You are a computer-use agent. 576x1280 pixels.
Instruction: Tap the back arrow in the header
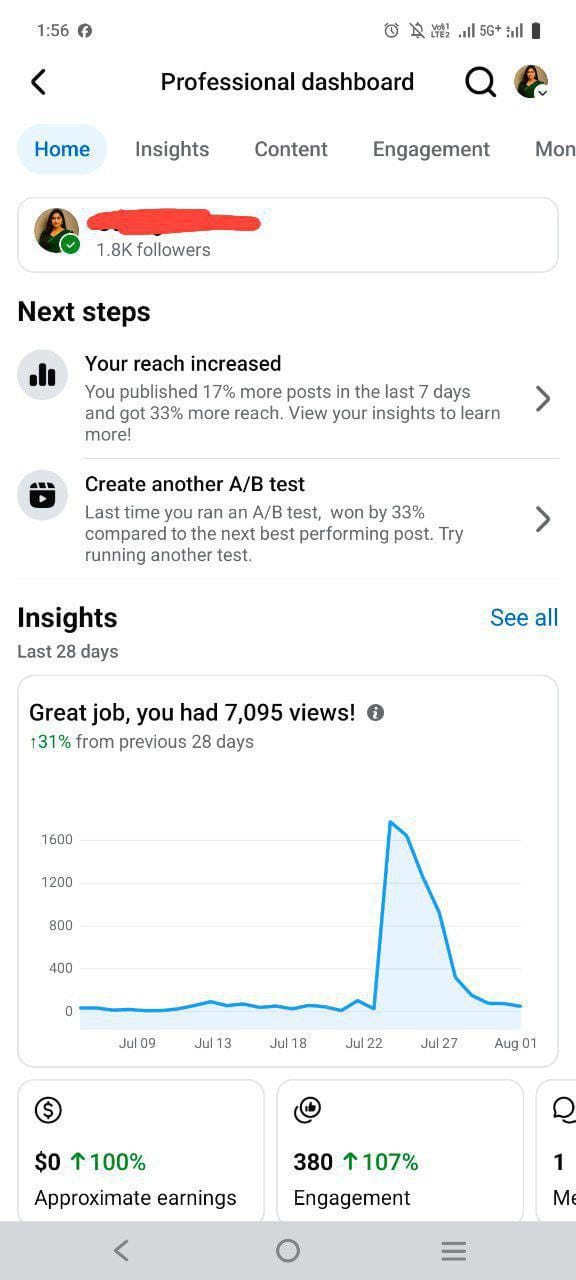39,82
